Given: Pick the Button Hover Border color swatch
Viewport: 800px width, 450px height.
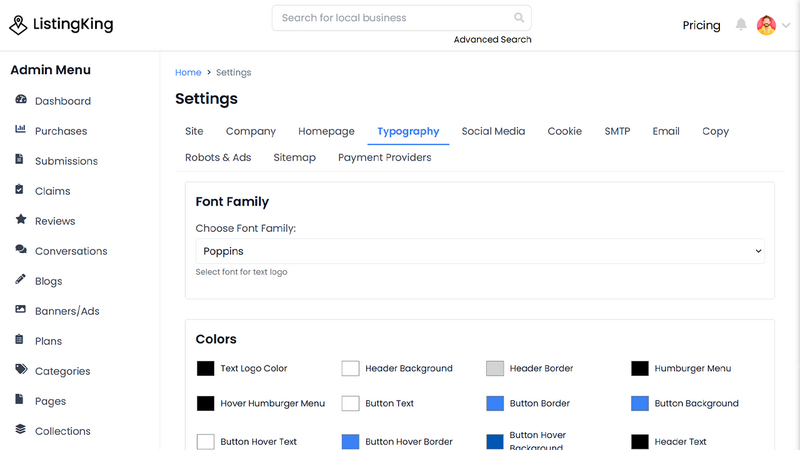Looking at the screenshot, I should click(351, 442).
